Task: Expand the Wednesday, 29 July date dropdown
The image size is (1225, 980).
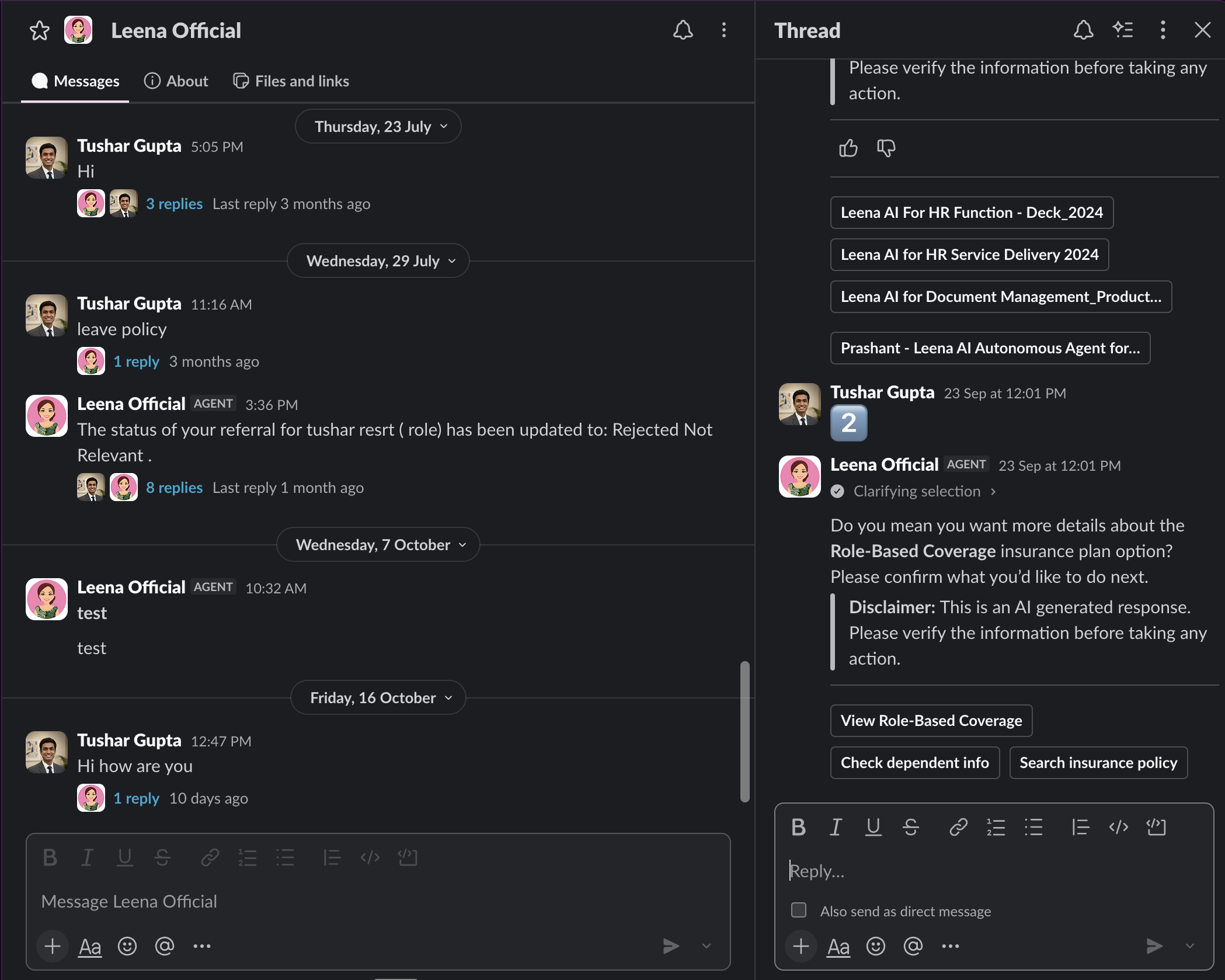Action: pos(378,260)
